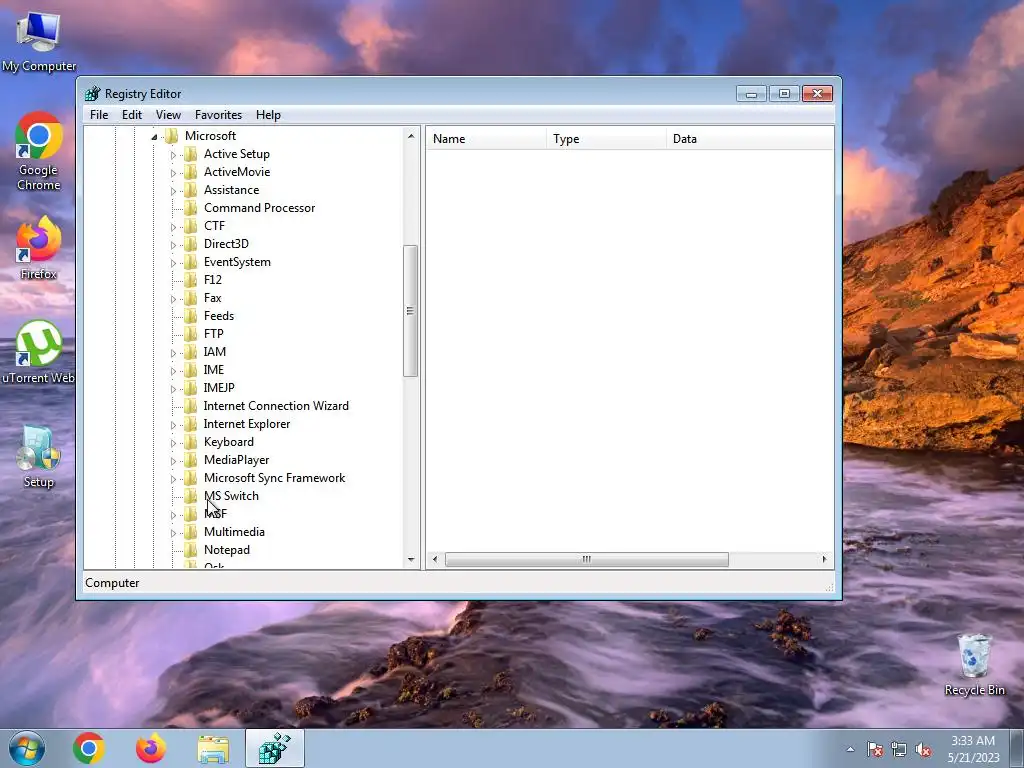Select the IMEJP key
This screenshot has width=1024, height=768.
click(219, 388)
